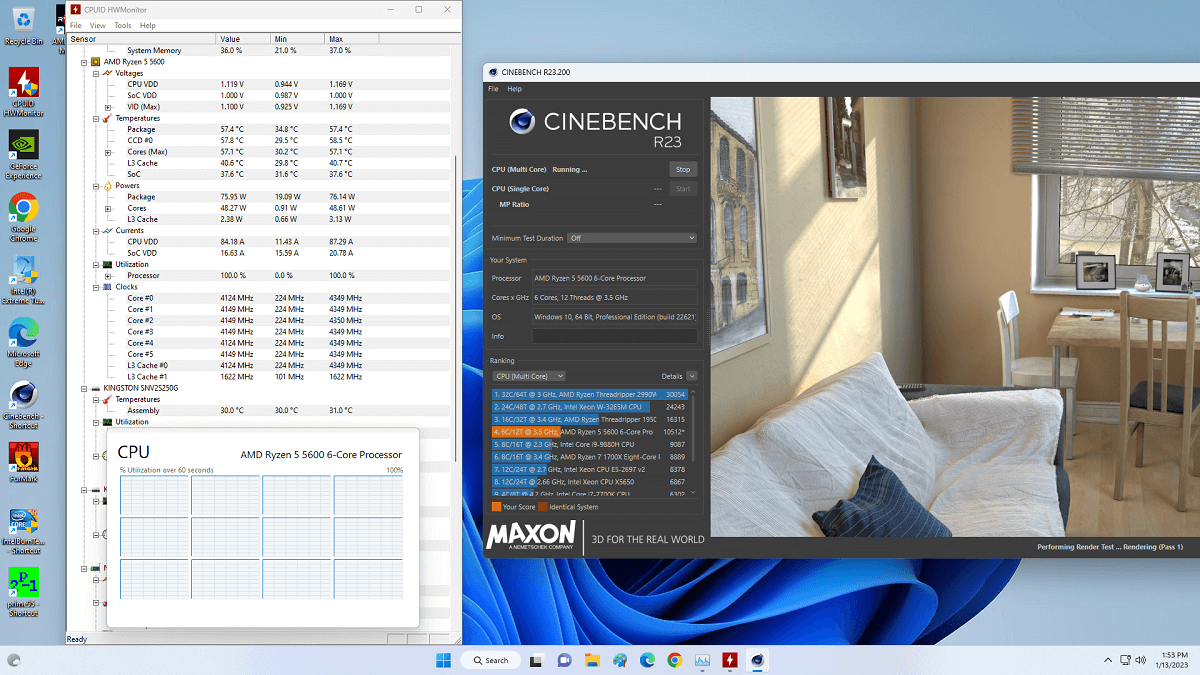
Task: Open View menu in HWMonitor
Action: 97,25
